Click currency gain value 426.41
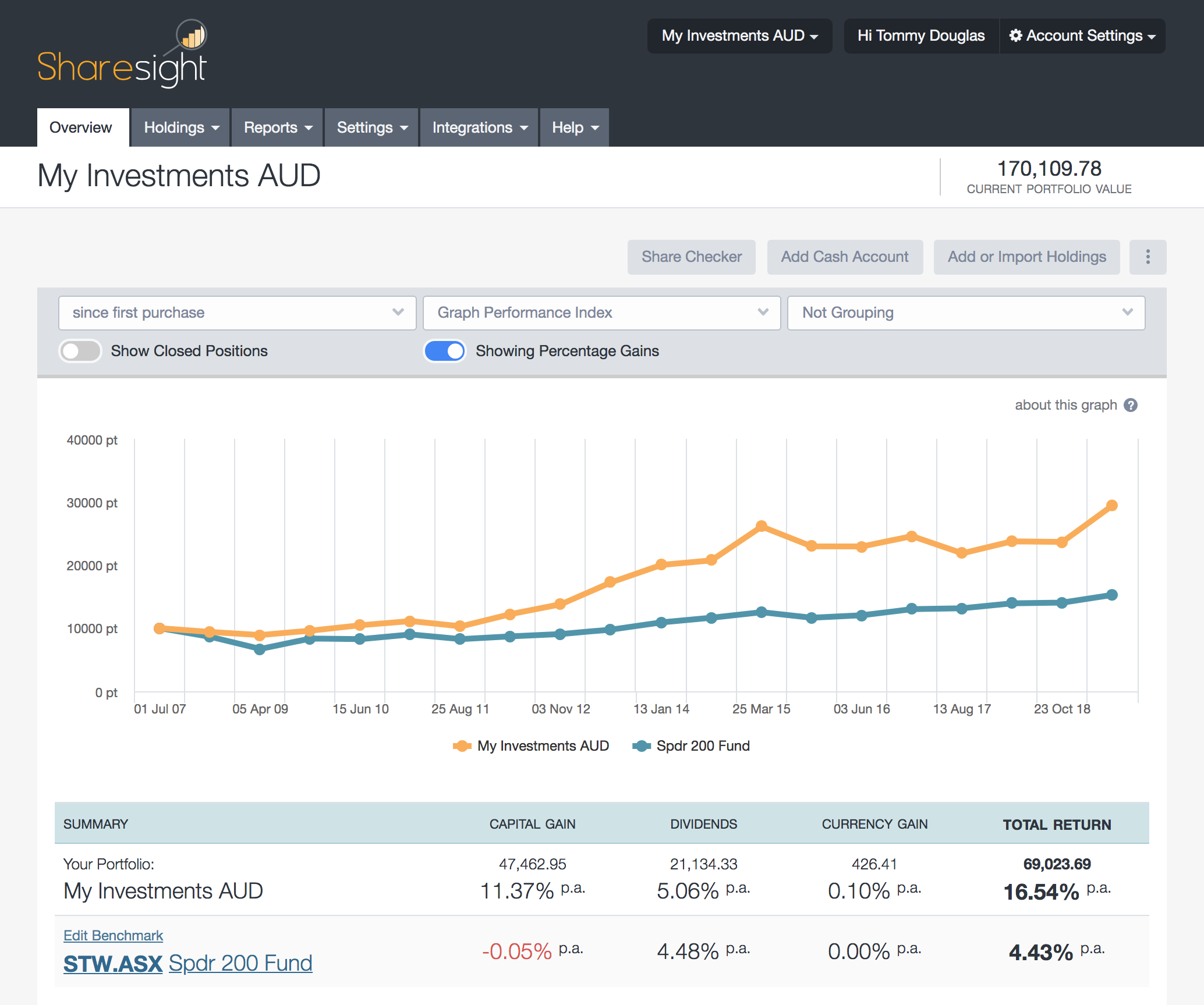This screenshot has height=1005, width=1204. [x=874, y=864]
